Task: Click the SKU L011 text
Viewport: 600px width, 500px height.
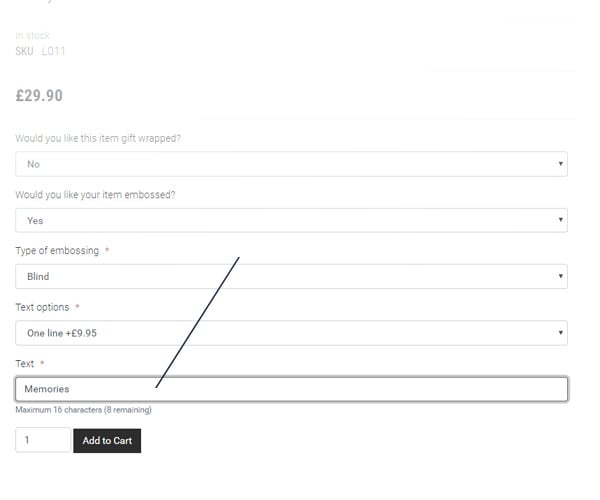Action: click(40, 51)
